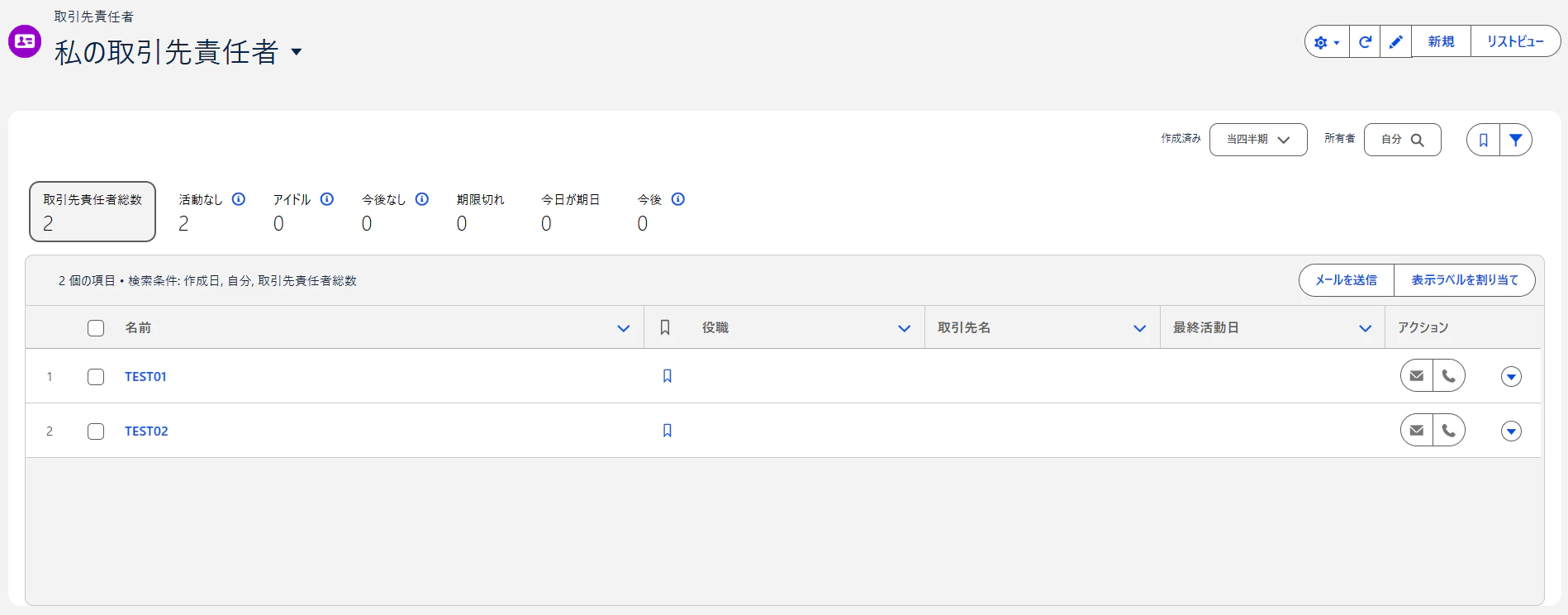Screen dimensions: 1568x615
Task: Select the 期限切れ metric tab
Action: [480, 212]
